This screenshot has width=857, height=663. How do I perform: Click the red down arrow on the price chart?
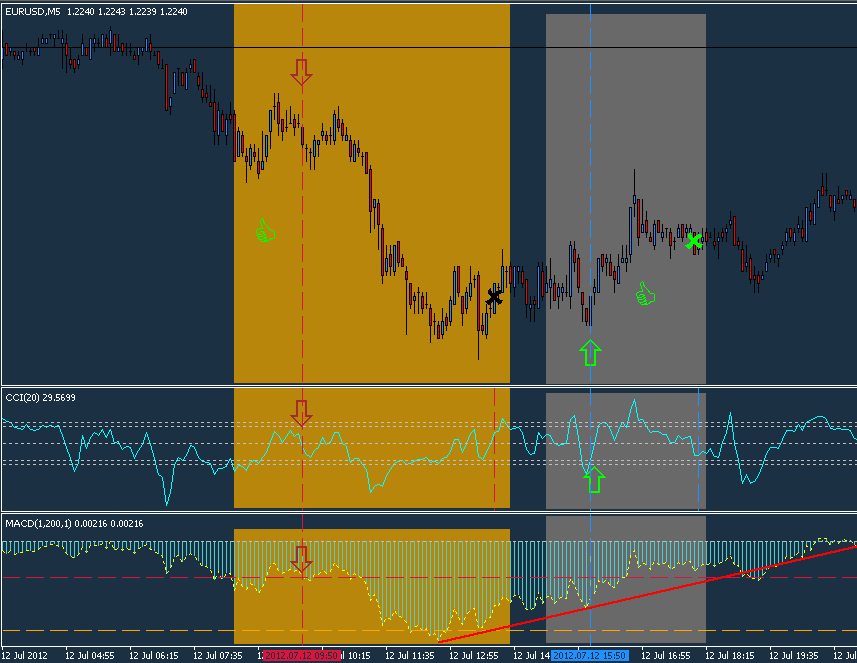point(302,72)
